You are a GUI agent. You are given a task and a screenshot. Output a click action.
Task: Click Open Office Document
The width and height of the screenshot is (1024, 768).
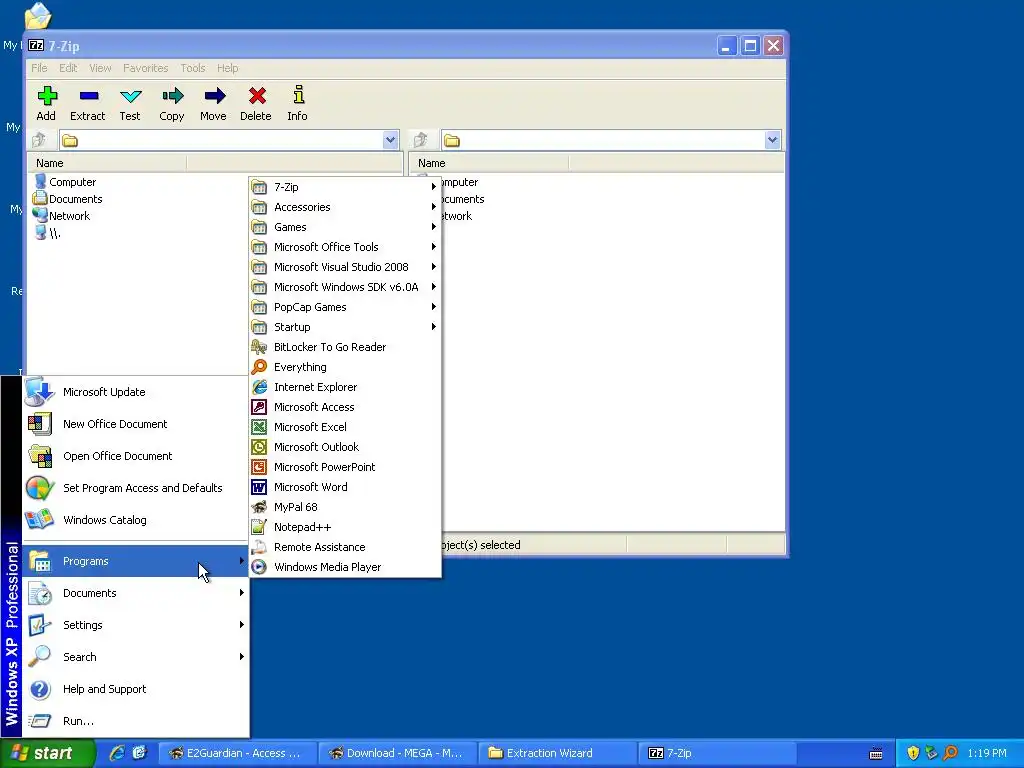click(136, 456)
